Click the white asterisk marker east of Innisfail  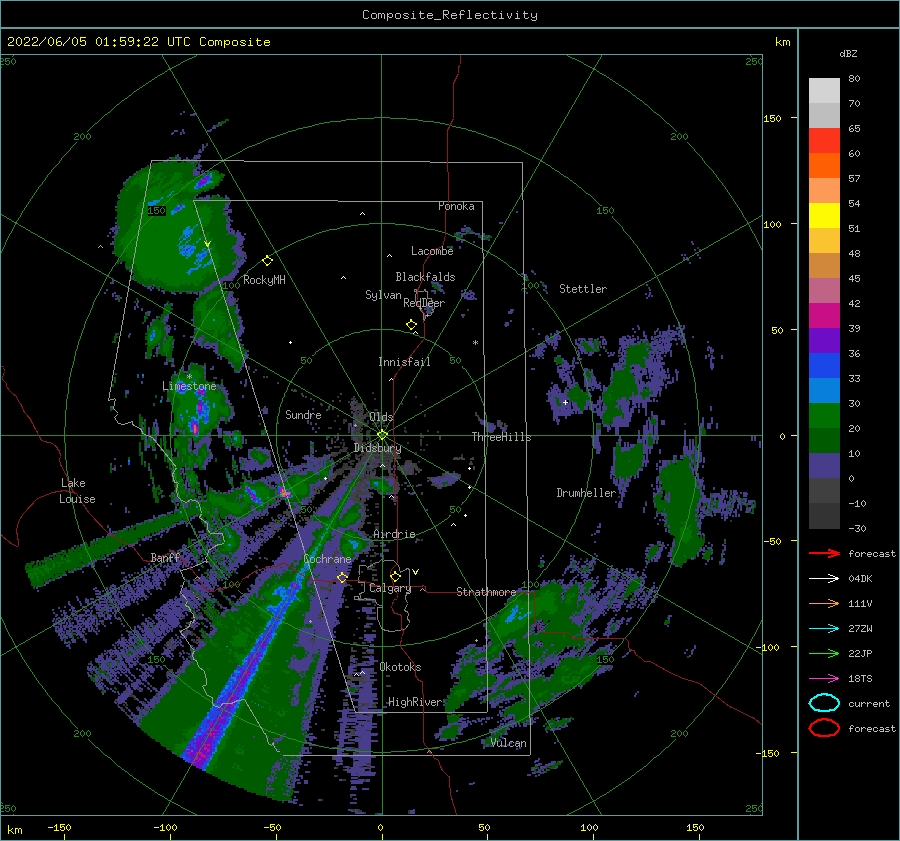[475, 343]
